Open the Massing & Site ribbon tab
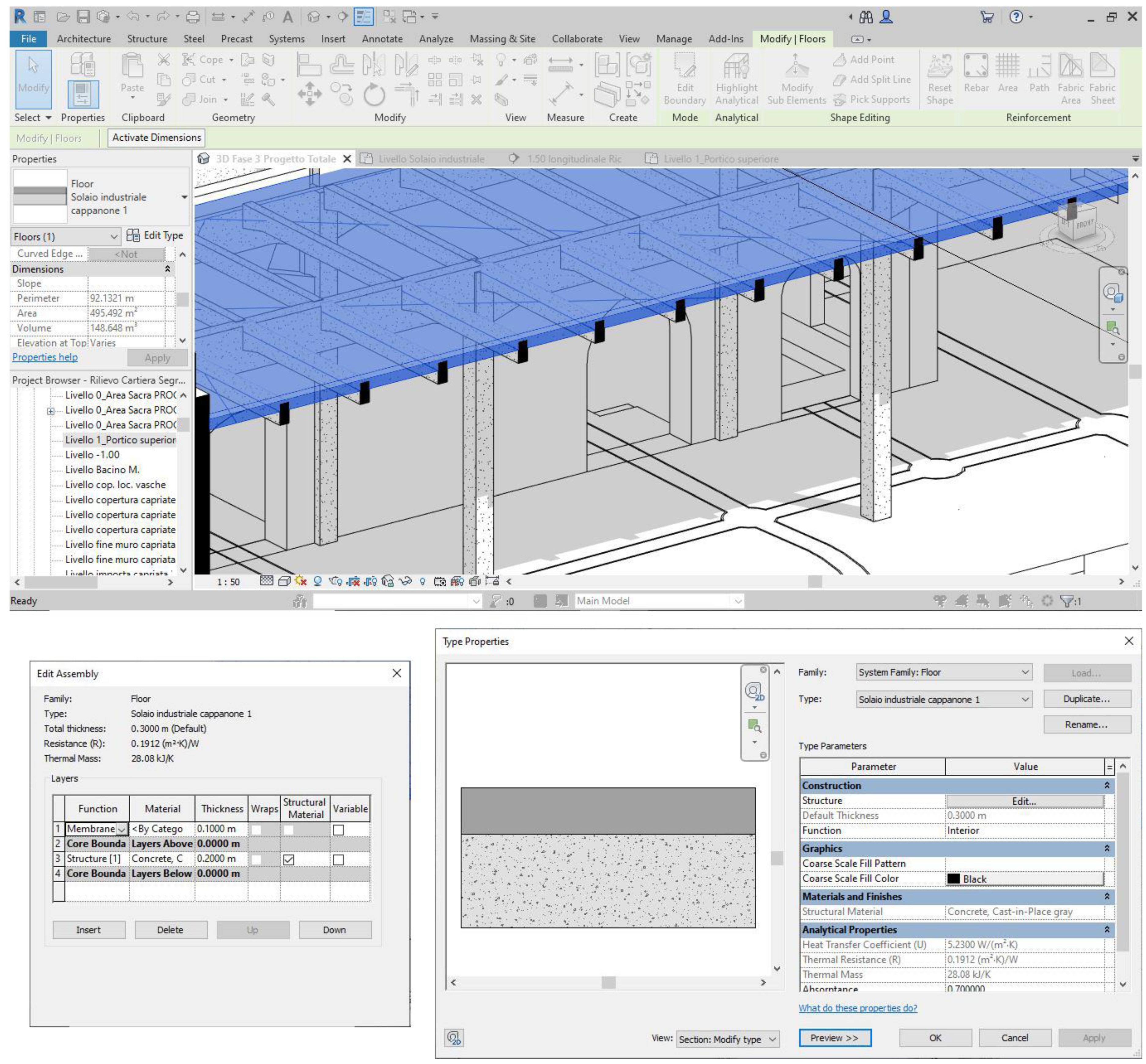 [x=502, y=39]
